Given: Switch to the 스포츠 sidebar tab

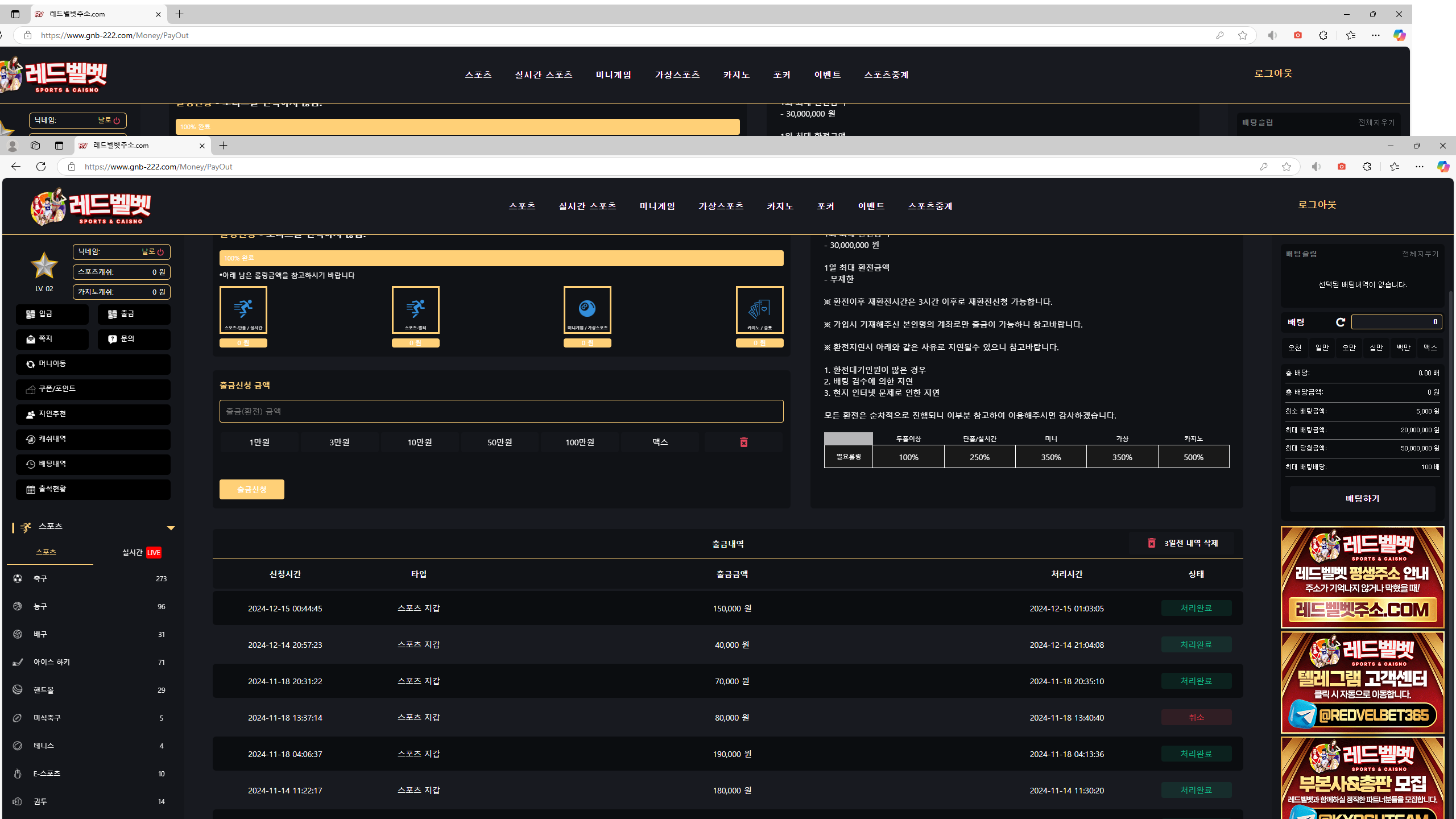Looking at the screenshot, I should 46,552.
